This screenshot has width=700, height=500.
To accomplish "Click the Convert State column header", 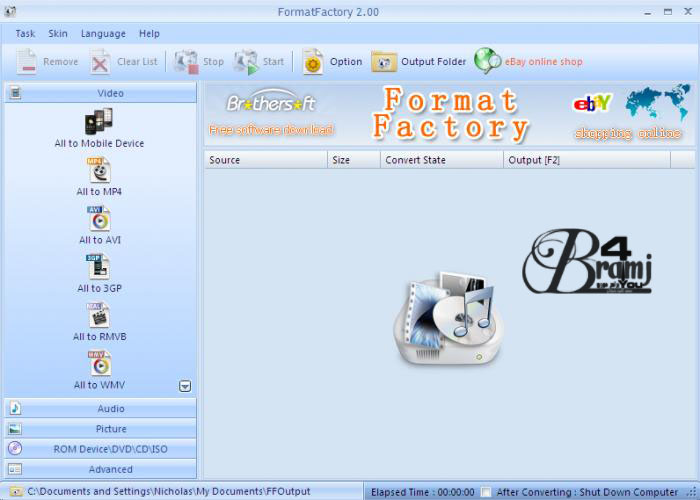I will 442,160.
